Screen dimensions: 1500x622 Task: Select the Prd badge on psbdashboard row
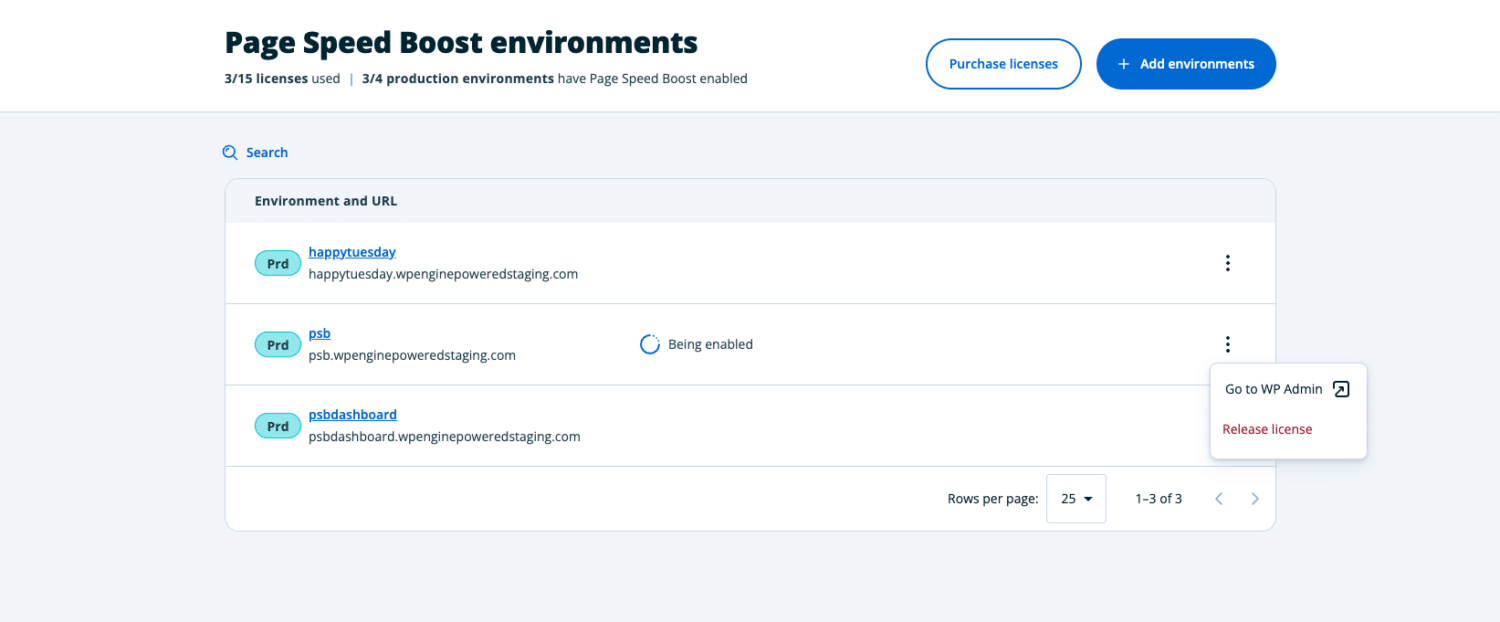point(277,425)
